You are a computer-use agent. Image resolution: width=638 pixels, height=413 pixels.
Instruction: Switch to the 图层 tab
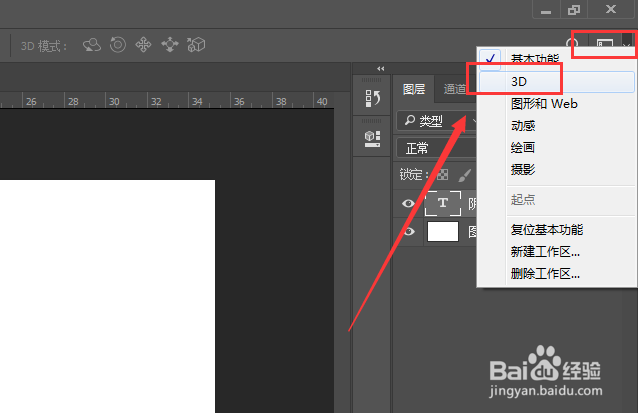(x=414, y=89)
